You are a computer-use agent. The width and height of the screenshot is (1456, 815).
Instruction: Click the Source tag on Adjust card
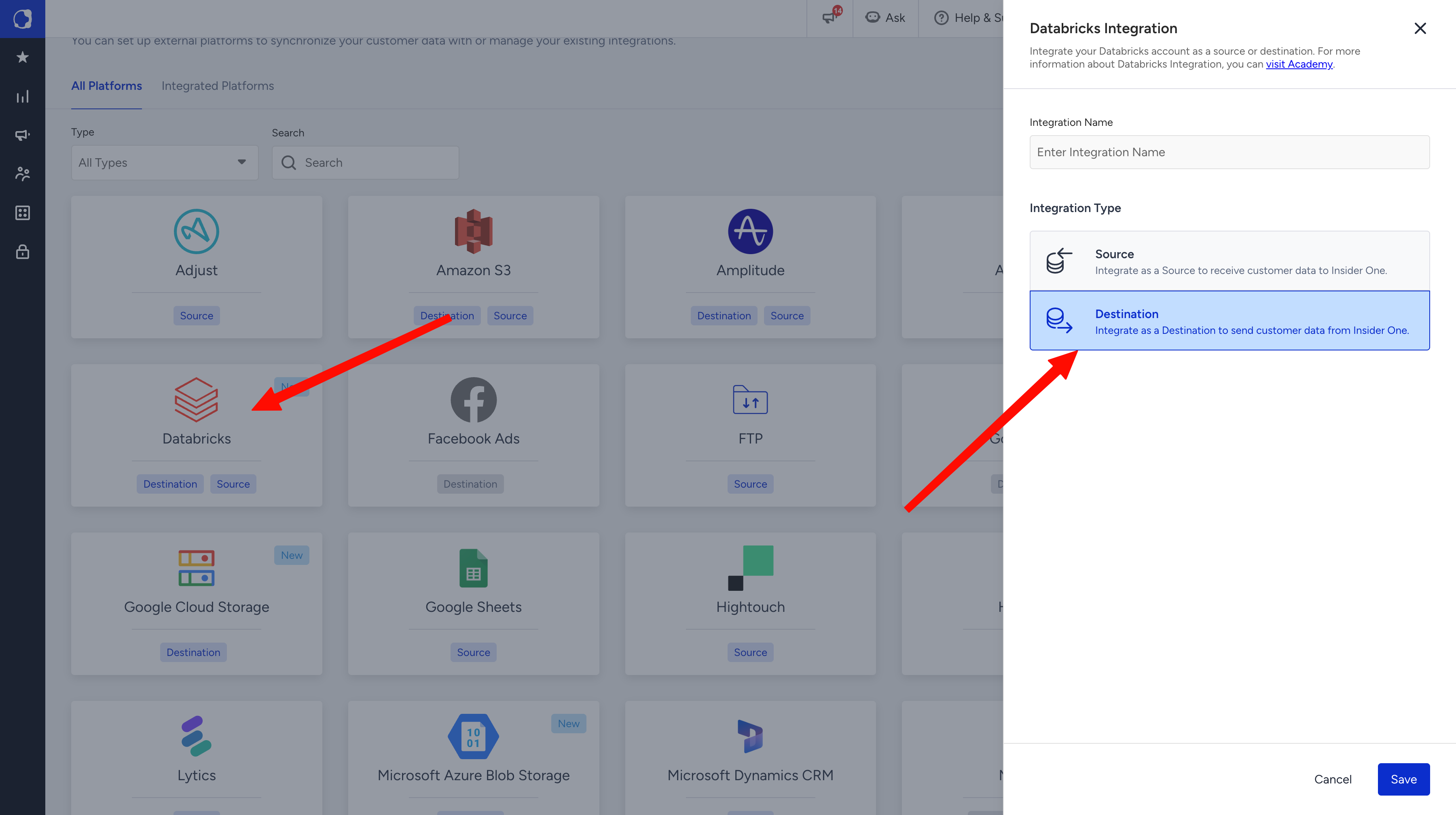coord(197,316)
